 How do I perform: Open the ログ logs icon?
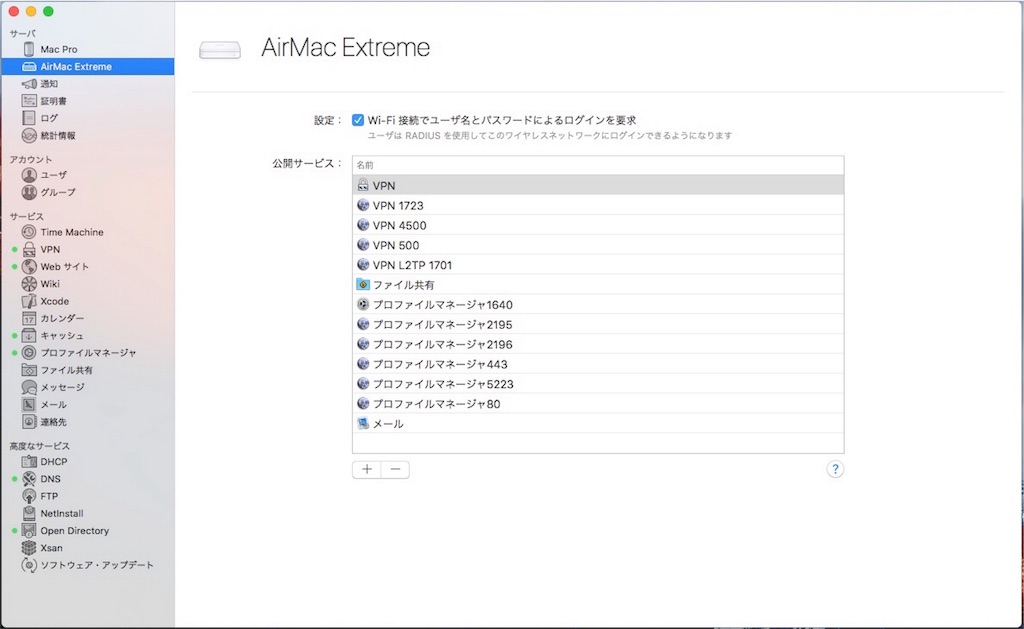click(29, 118)
